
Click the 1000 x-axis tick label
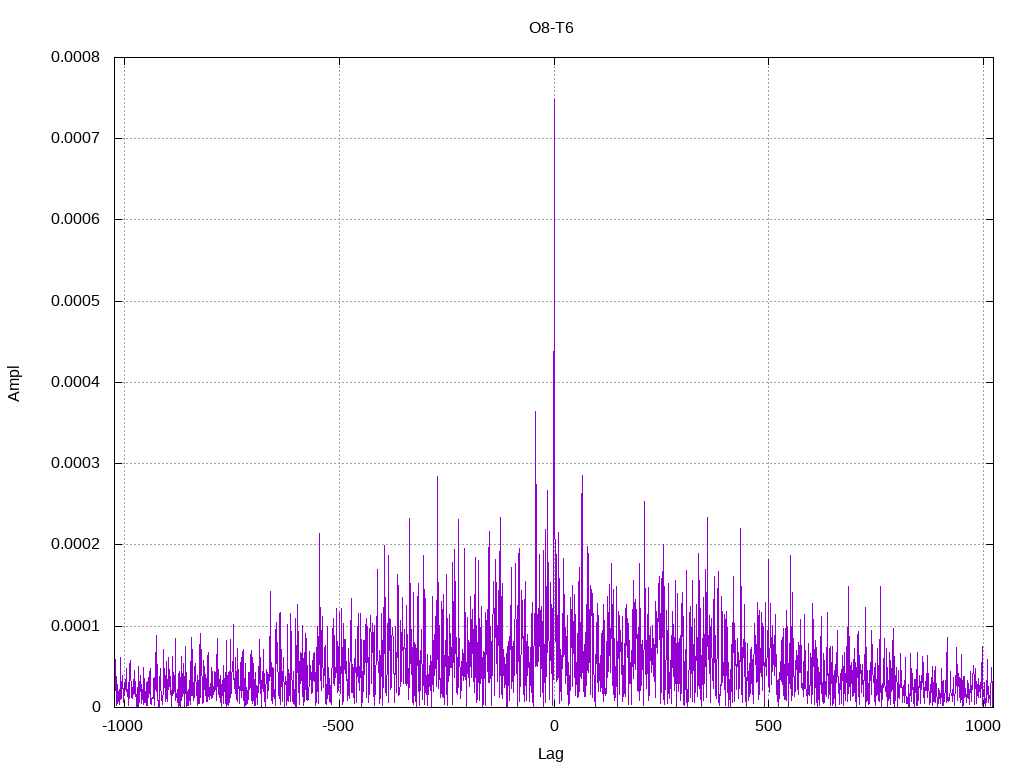[x=983, y=726]
